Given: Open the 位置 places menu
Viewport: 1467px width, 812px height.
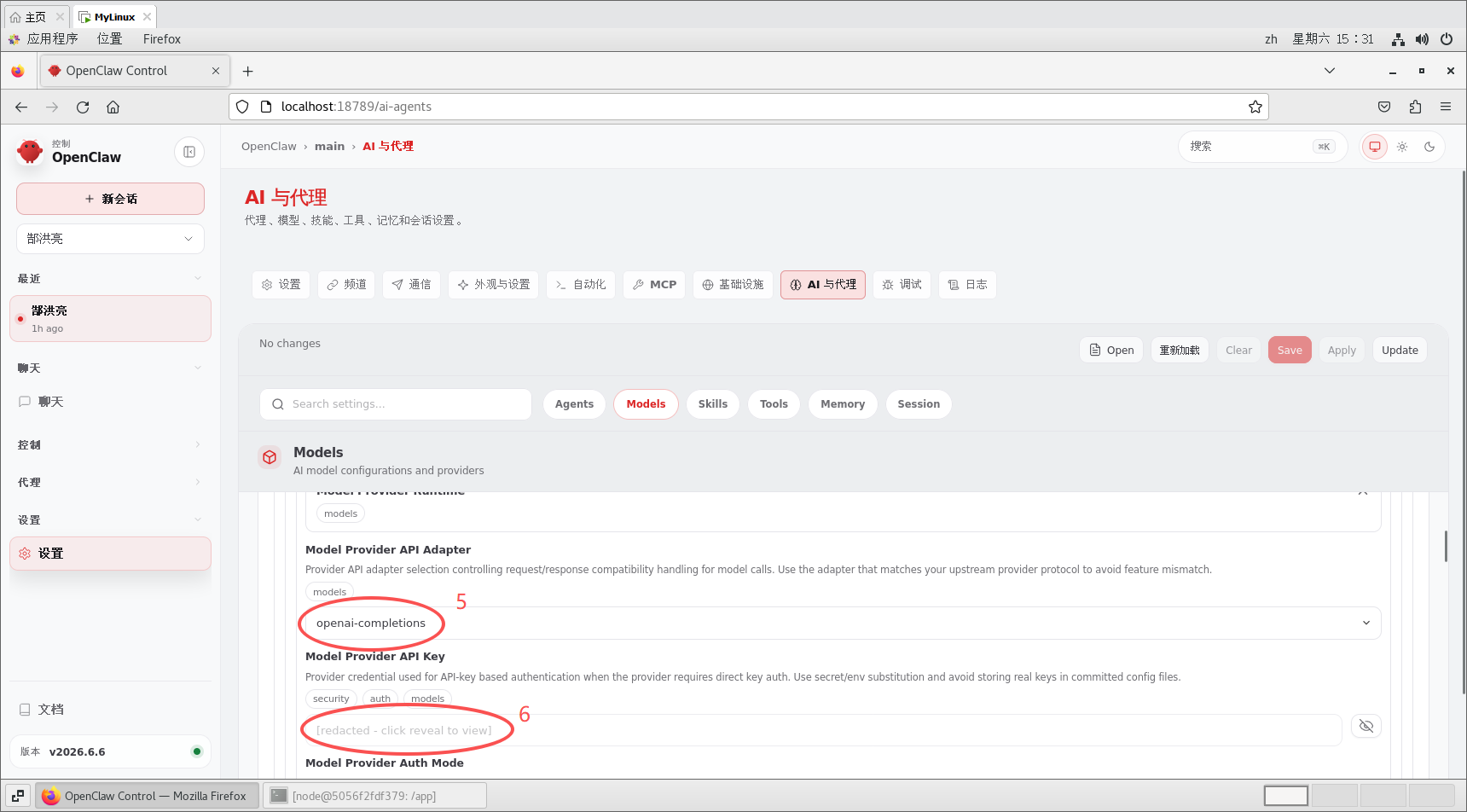Looking at the screenshot, I should [x=109, y=39].
